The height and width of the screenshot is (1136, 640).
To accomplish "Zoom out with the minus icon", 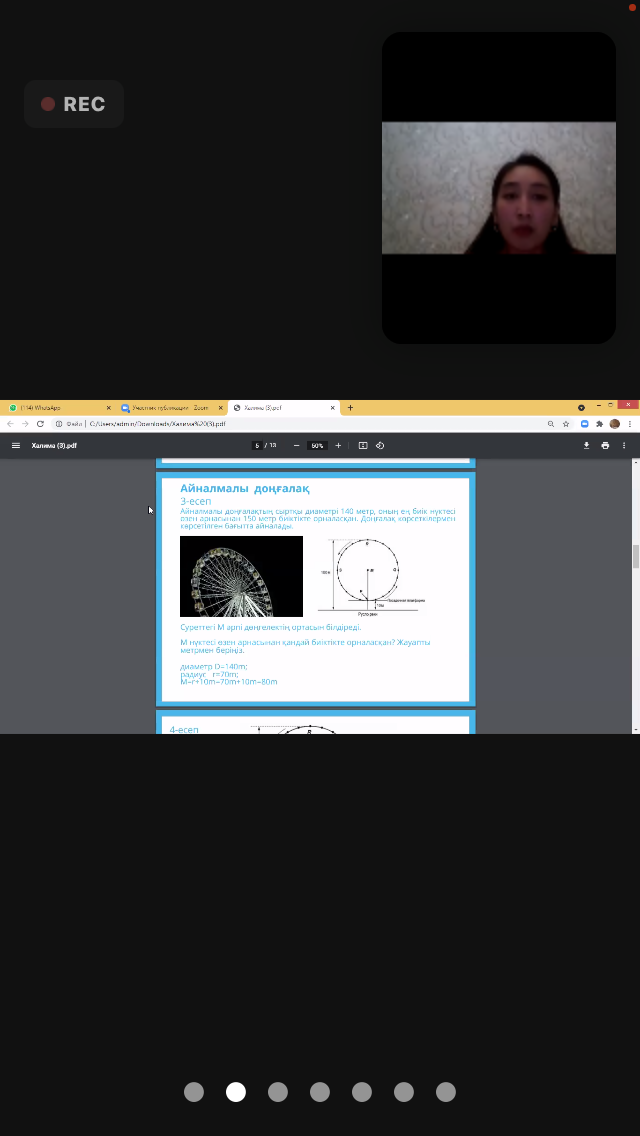I will click(x=296, y=446).
